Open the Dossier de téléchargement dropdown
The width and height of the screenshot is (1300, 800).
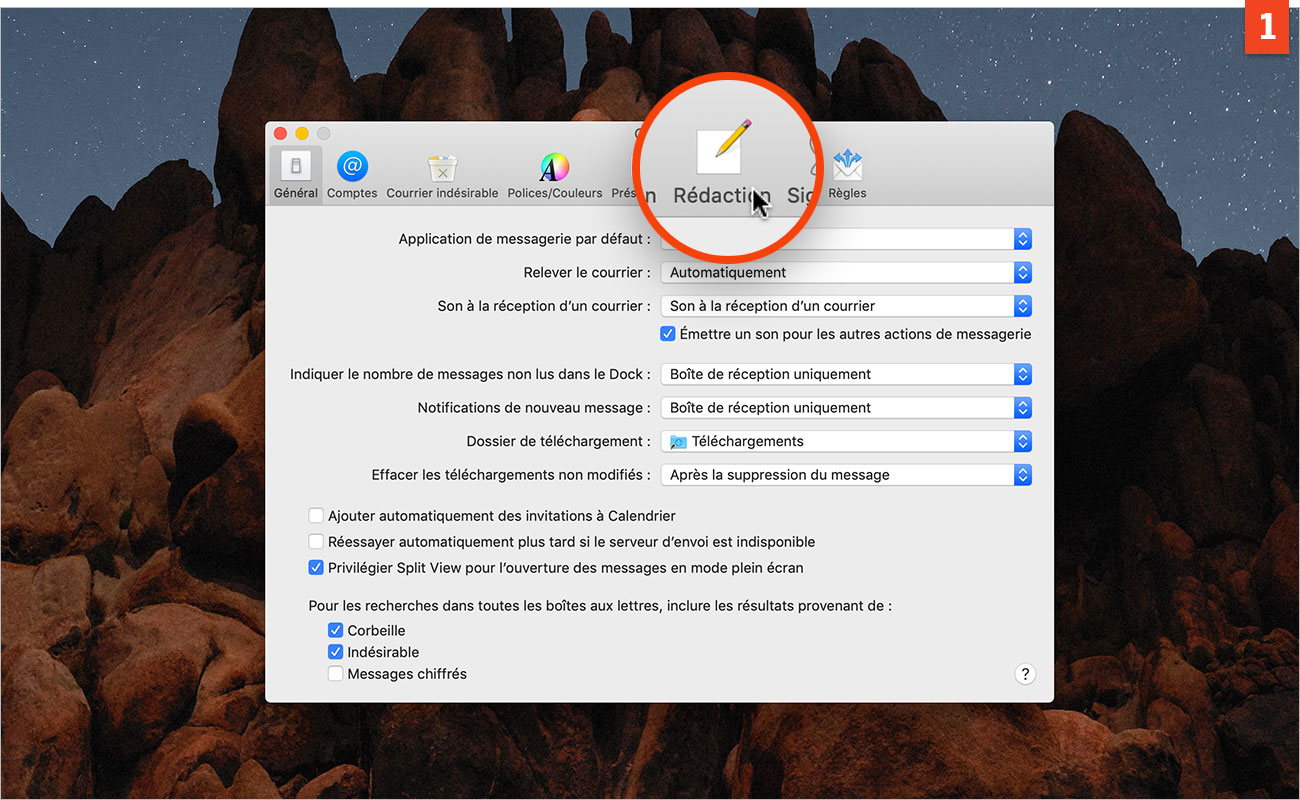tap(846, 441)
